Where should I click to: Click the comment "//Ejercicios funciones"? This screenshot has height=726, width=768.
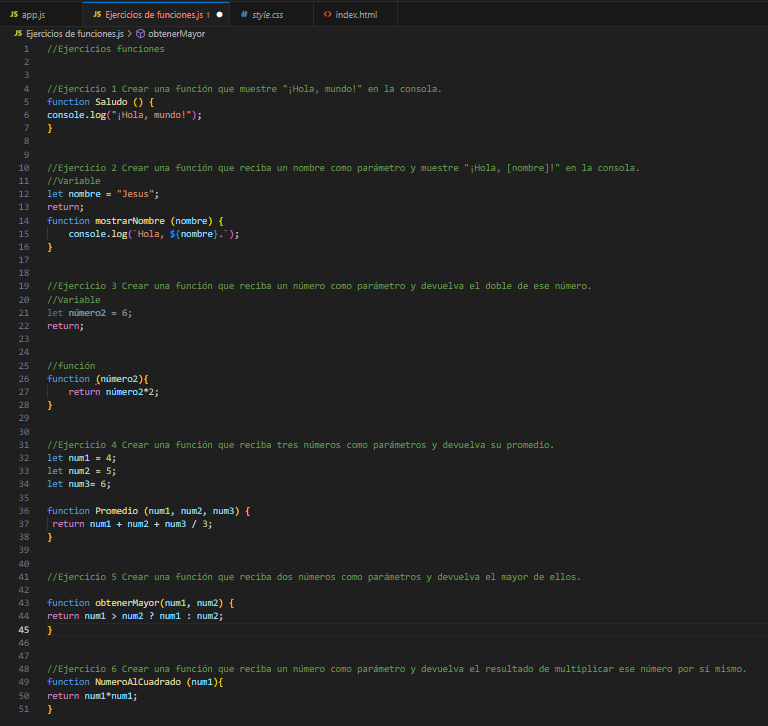(x=106, y=49)
